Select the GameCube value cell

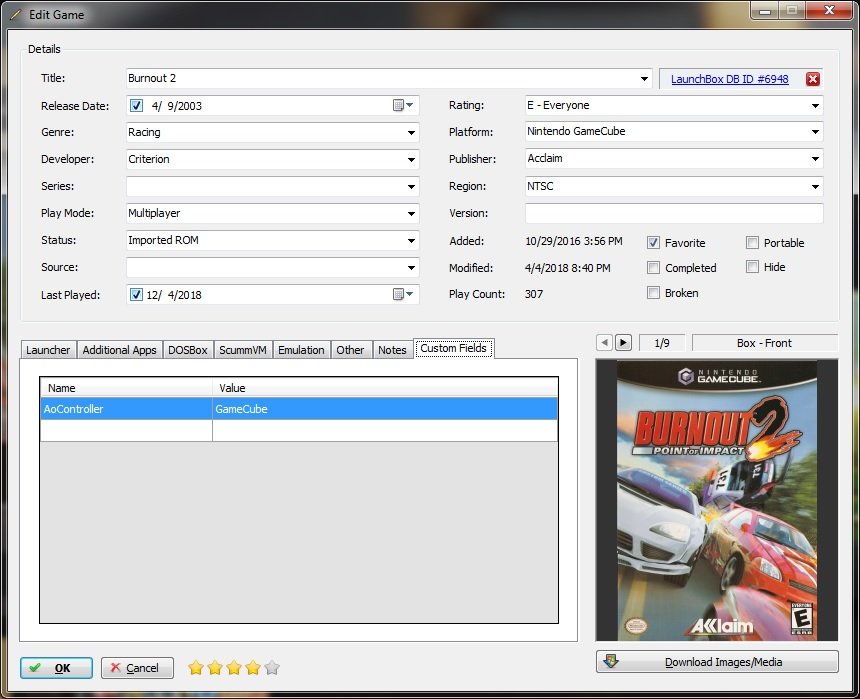click(385, 409)
